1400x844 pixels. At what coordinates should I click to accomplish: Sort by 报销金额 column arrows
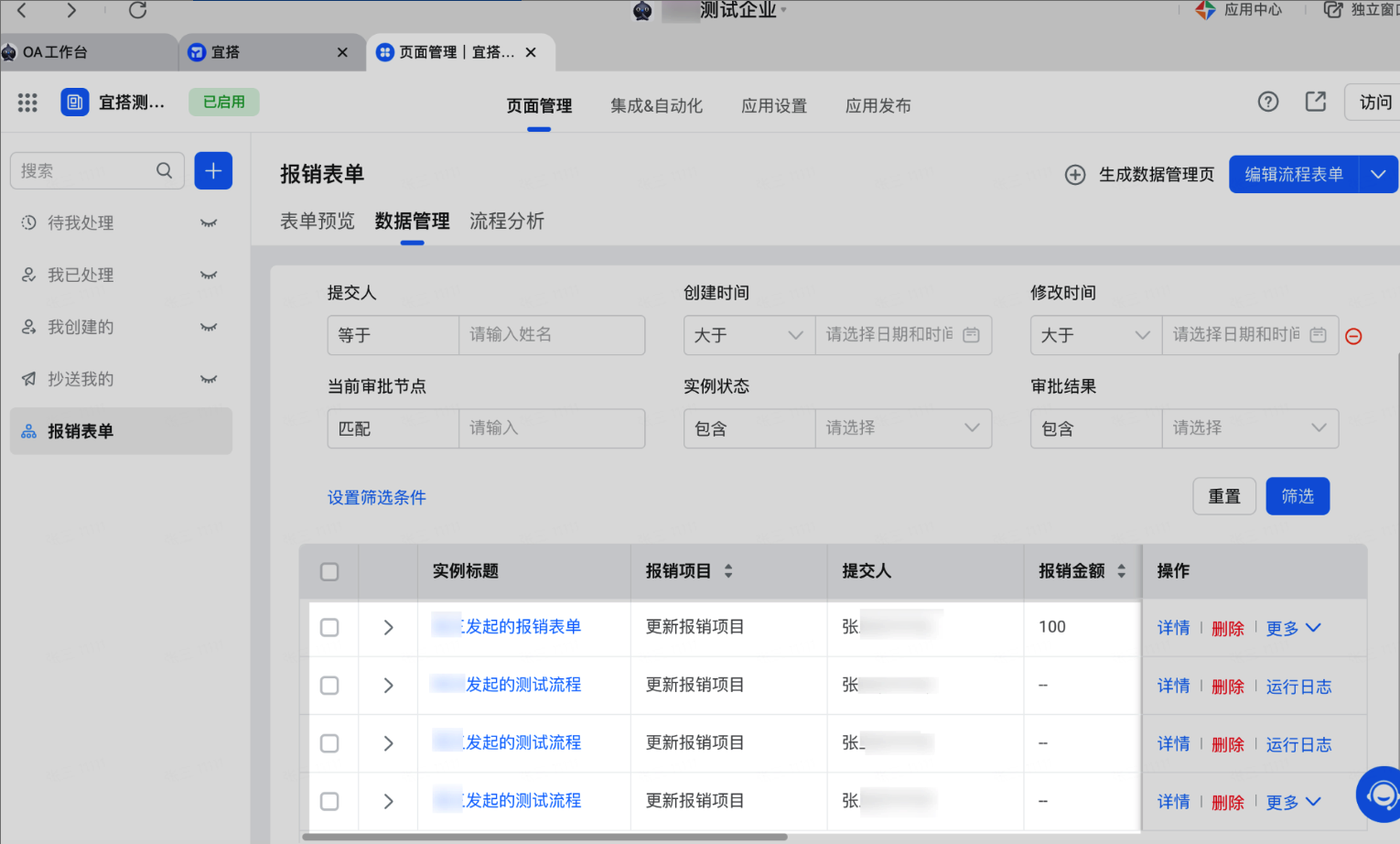click(1122, 571)
